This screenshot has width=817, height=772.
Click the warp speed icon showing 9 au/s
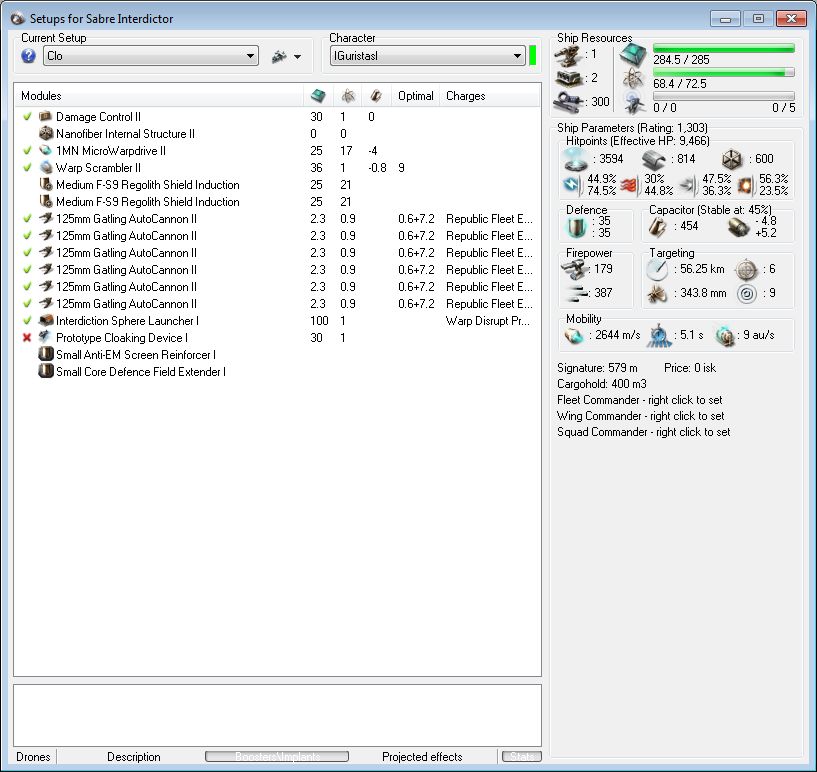[x=724, y=336]
